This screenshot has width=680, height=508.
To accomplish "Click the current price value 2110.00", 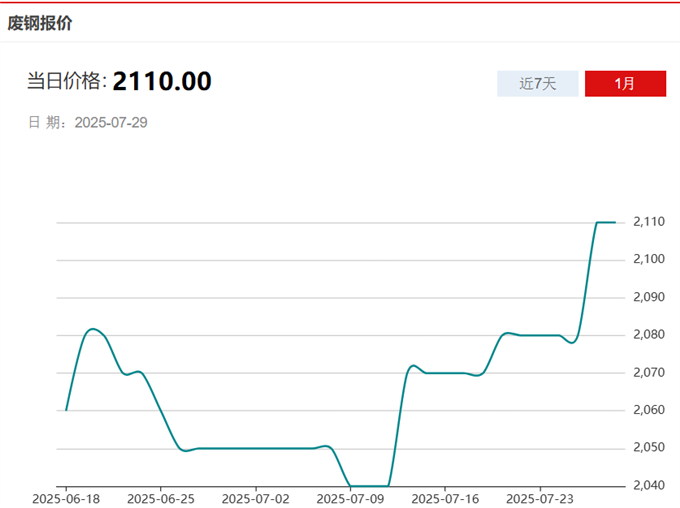I will (x=162, y=81).
